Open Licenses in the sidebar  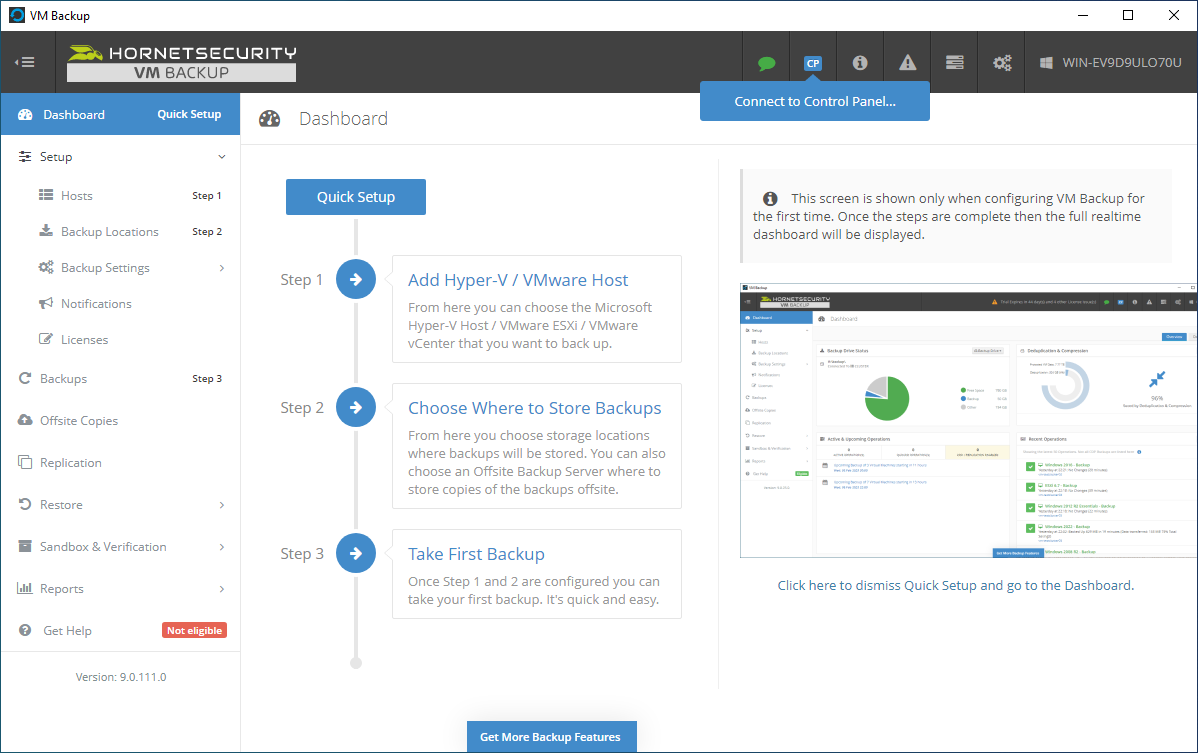click(84, 339)
